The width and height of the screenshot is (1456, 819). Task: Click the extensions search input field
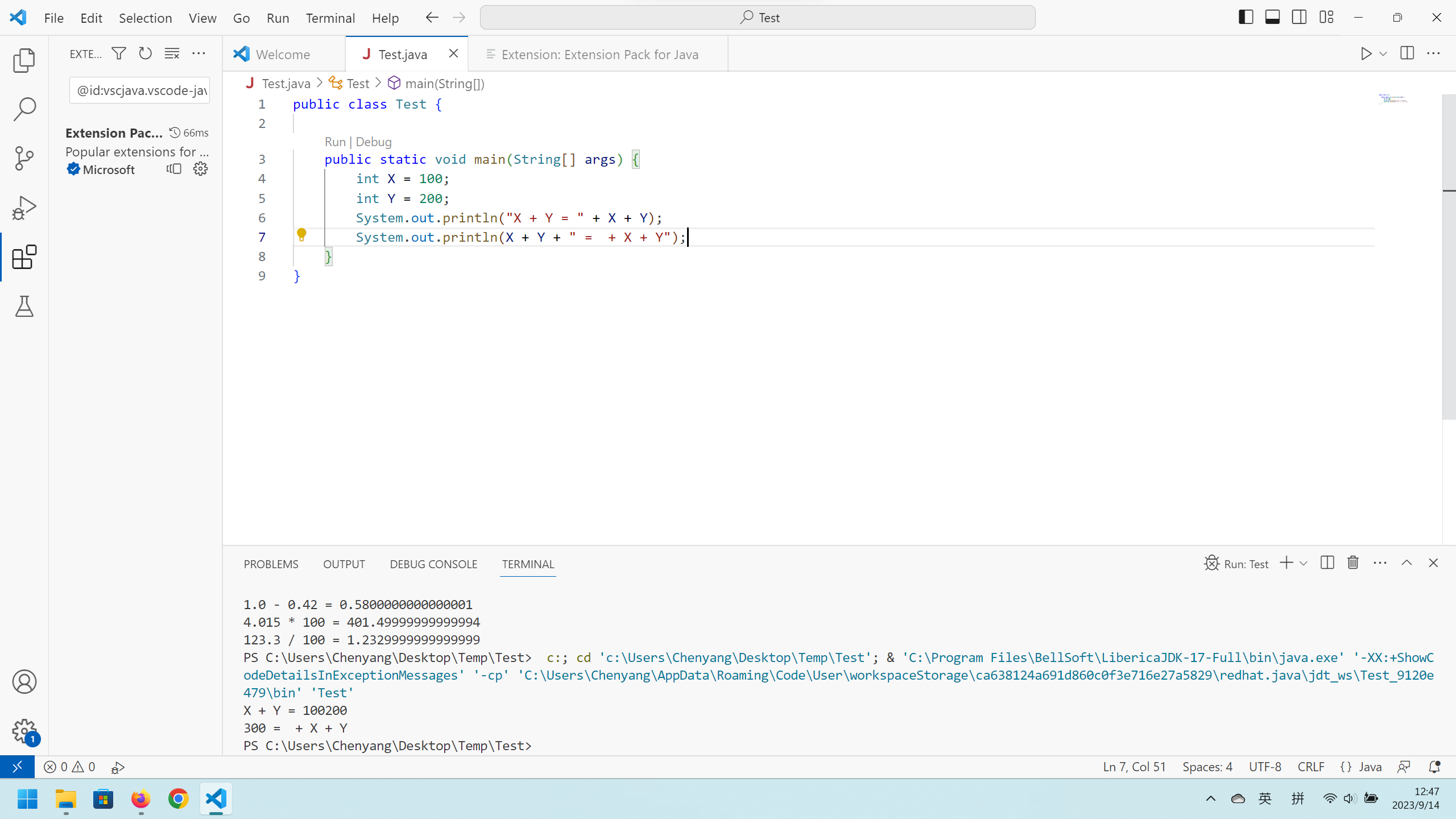[x=140, y=90]
